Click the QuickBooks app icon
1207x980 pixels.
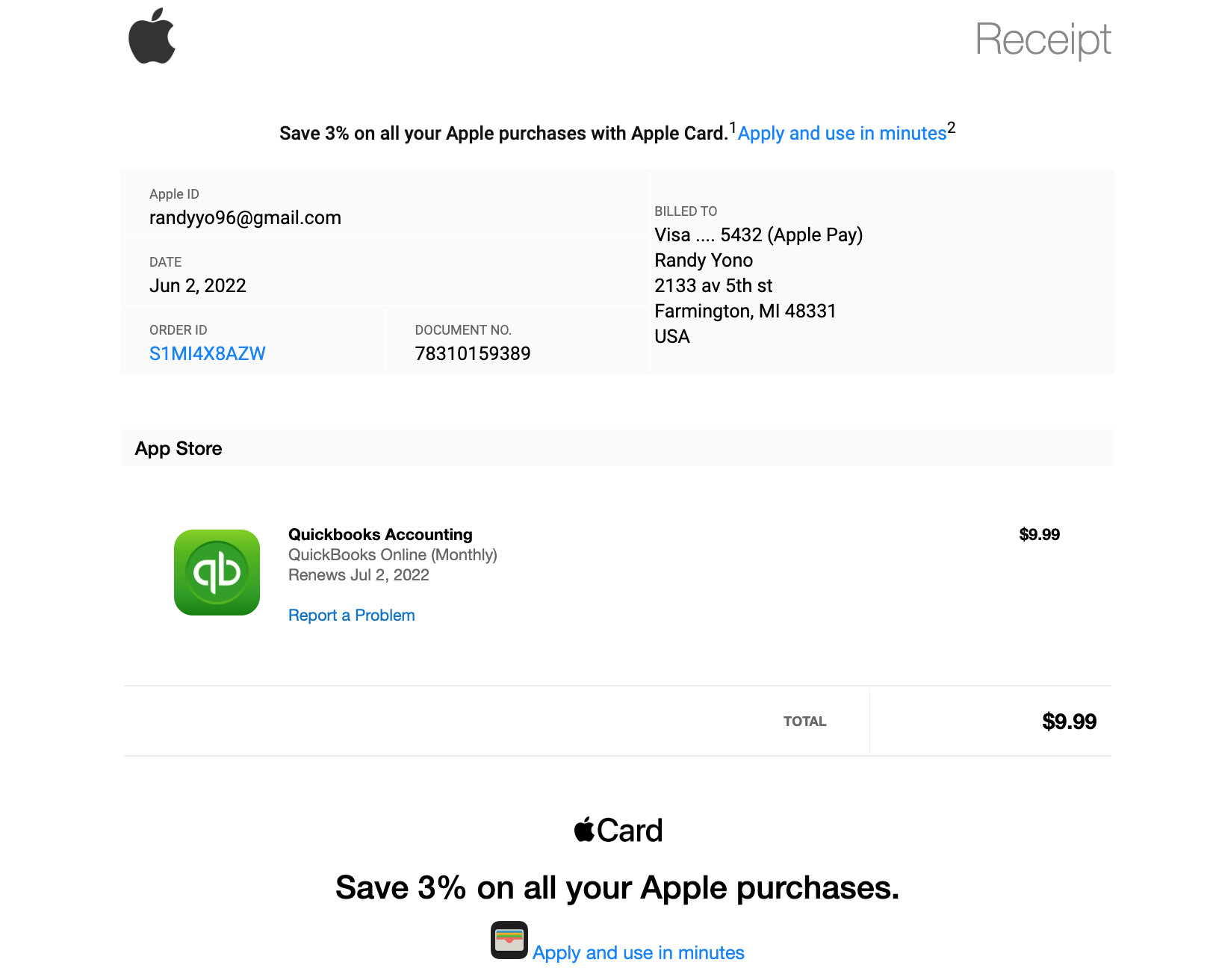click(217, 572)
